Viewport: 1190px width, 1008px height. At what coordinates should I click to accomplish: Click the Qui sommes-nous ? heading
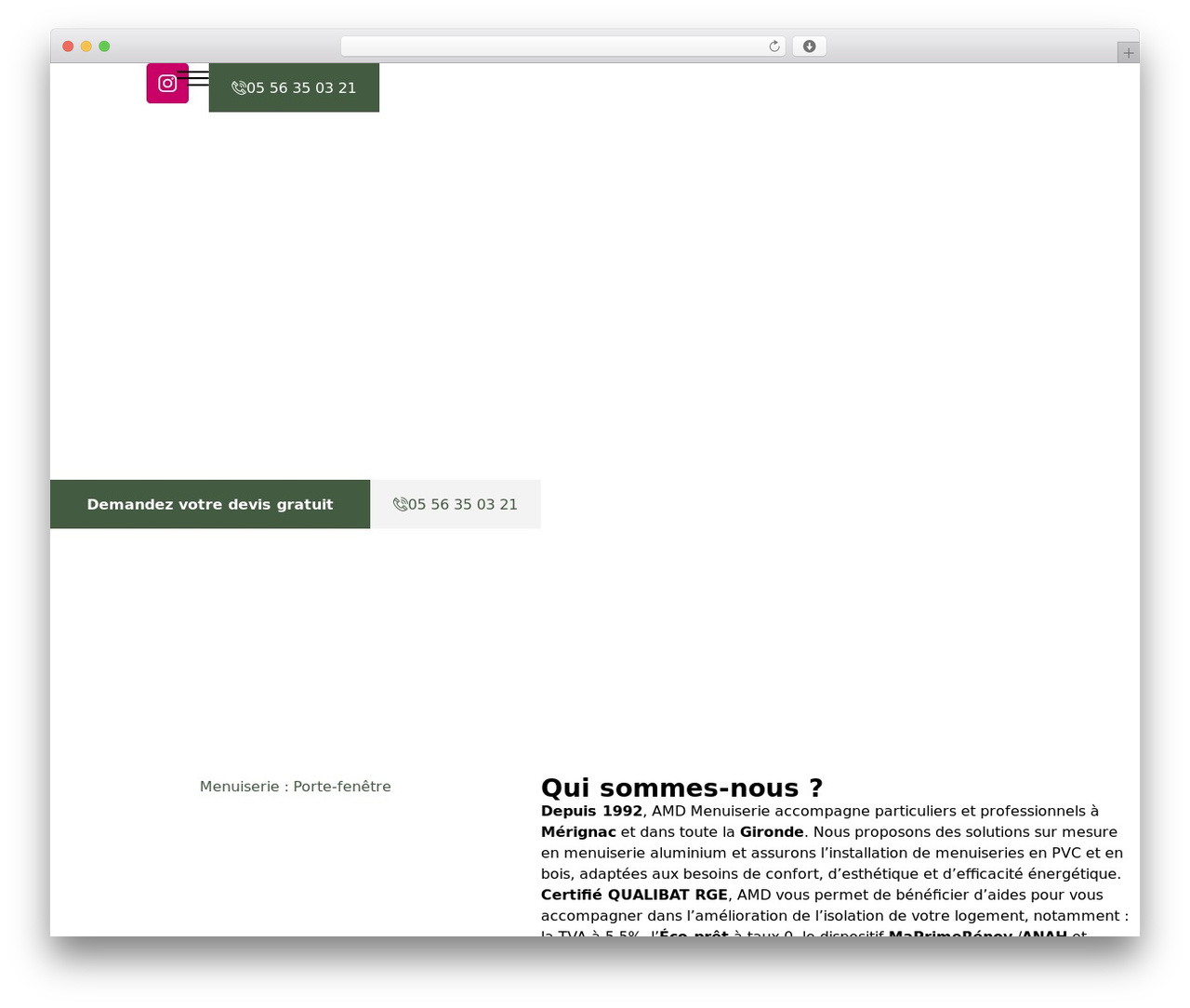pos(681,788)
